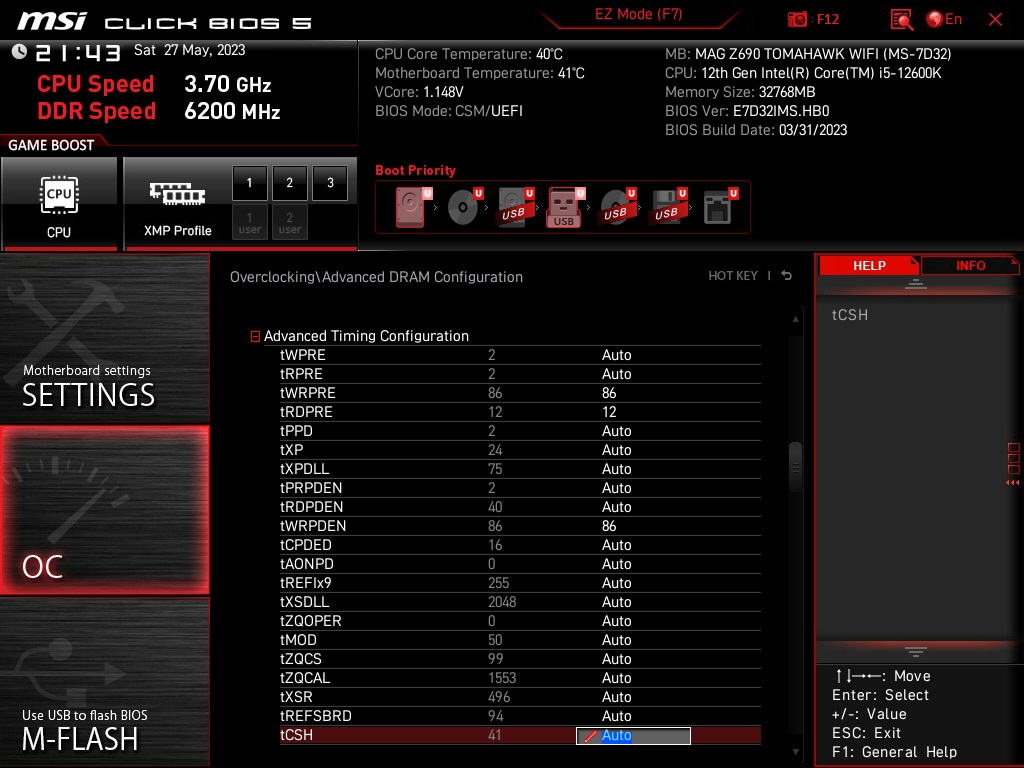Select the tPRPDEN row
The image size is (1024, 768).
pos(520,488)
